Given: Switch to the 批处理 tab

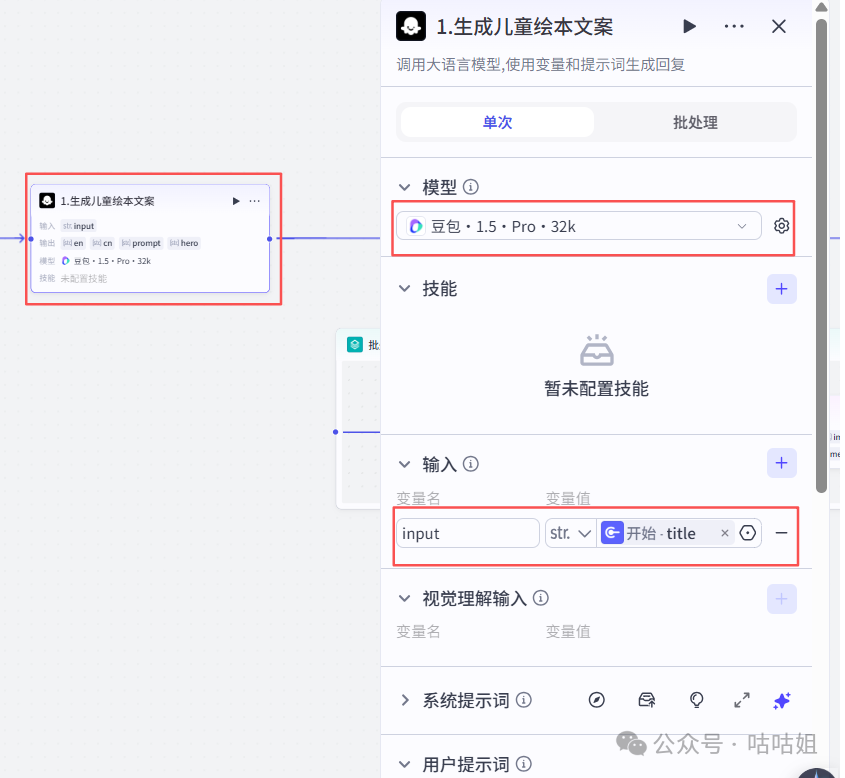Looking at the screenshot, I should pos(696,121).
